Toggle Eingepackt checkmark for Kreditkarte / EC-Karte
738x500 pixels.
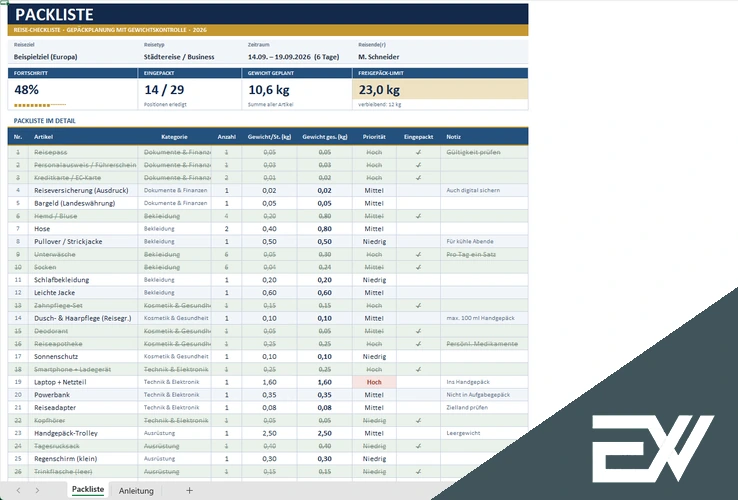point(418,177)
